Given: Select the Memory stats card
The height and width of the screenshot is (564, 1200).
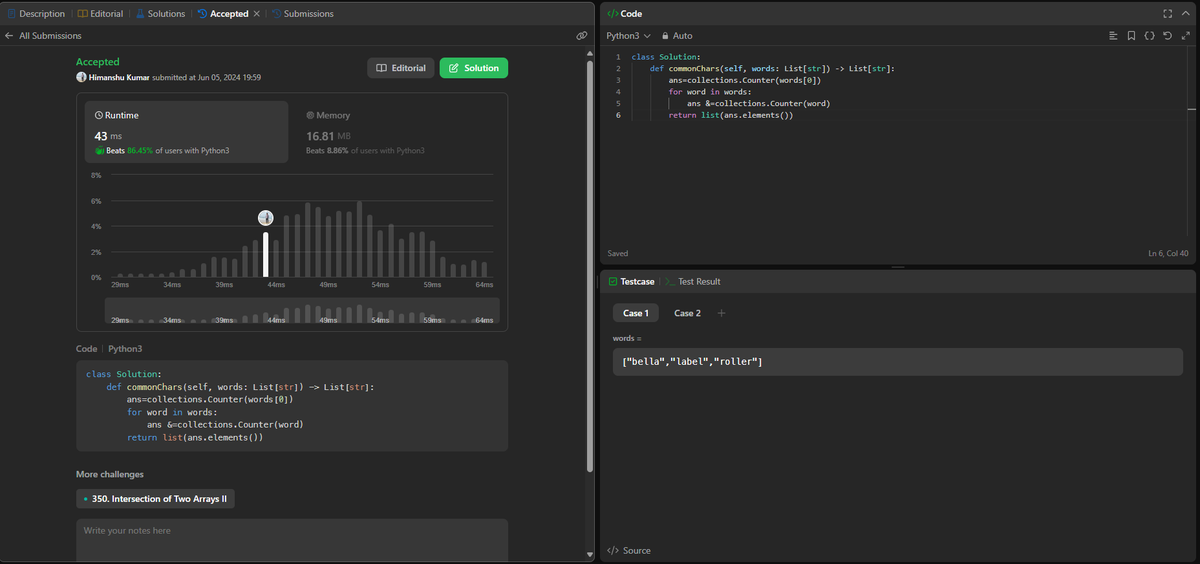Looking at the screenshot, I should pos(397,131).
